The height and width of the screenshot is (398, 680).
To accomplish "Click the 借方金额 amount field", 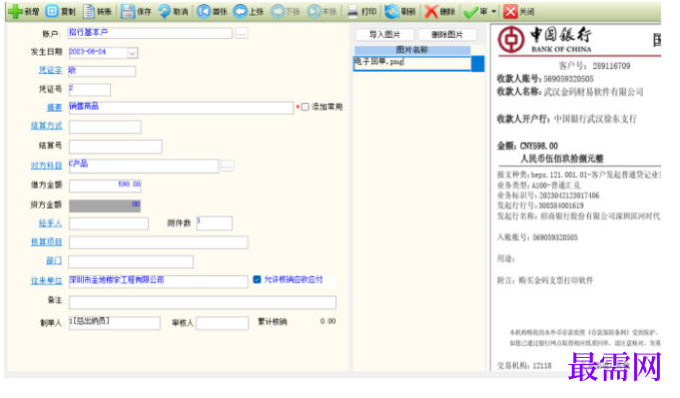I will [105, 186].
